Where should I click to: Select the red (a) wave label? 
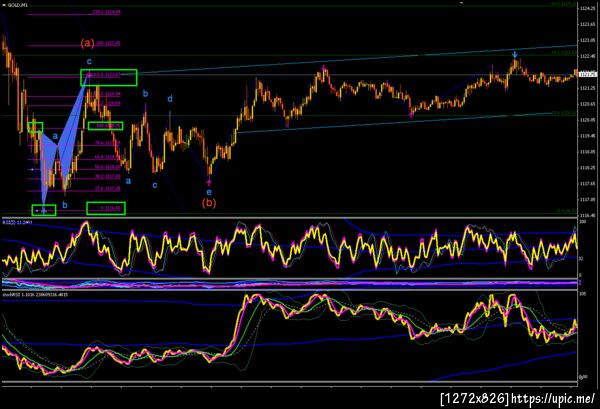coord(87,43)
